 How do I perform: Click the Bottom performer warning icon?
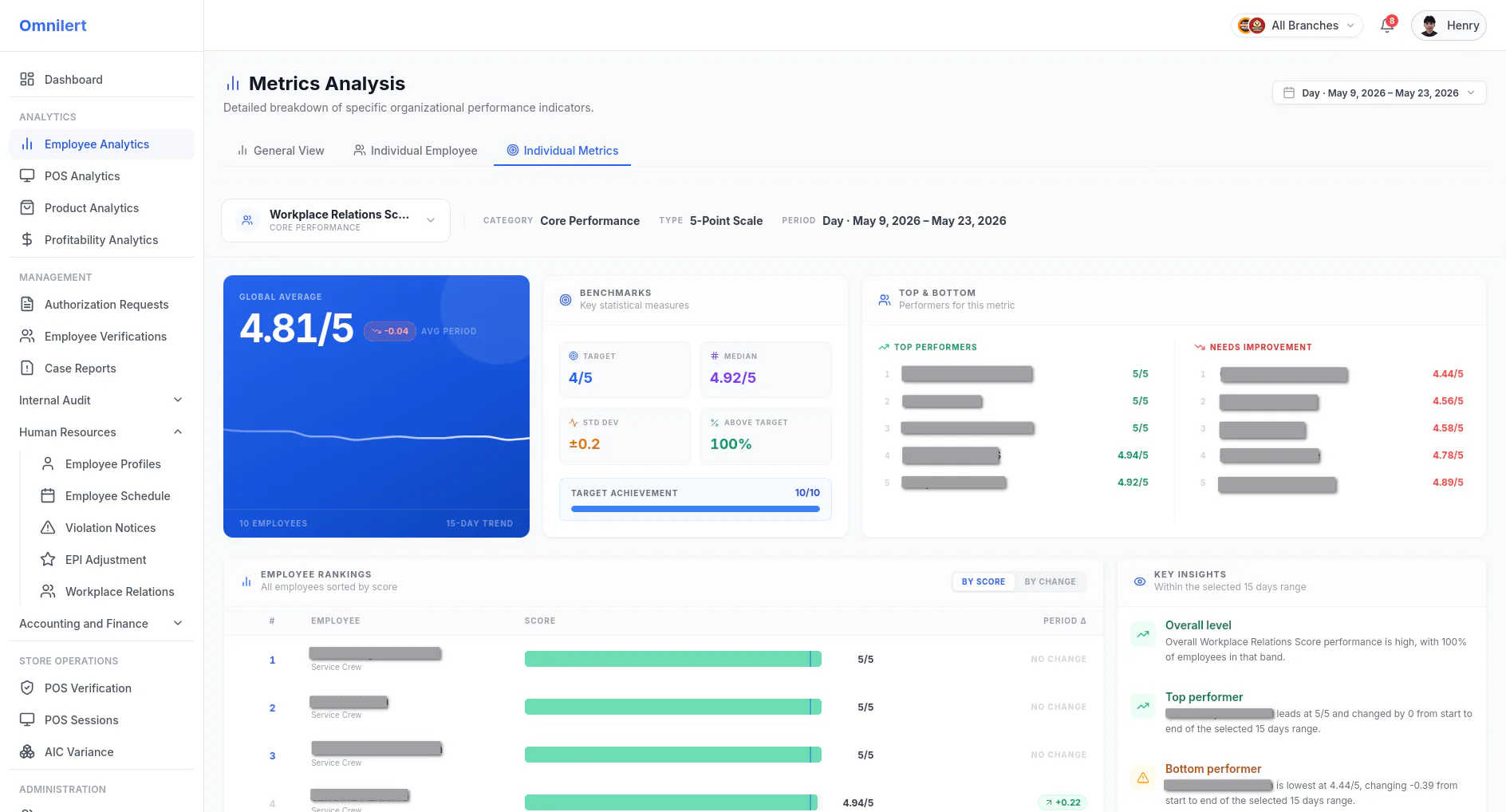pyautogui.click(x=1143, y=777)
